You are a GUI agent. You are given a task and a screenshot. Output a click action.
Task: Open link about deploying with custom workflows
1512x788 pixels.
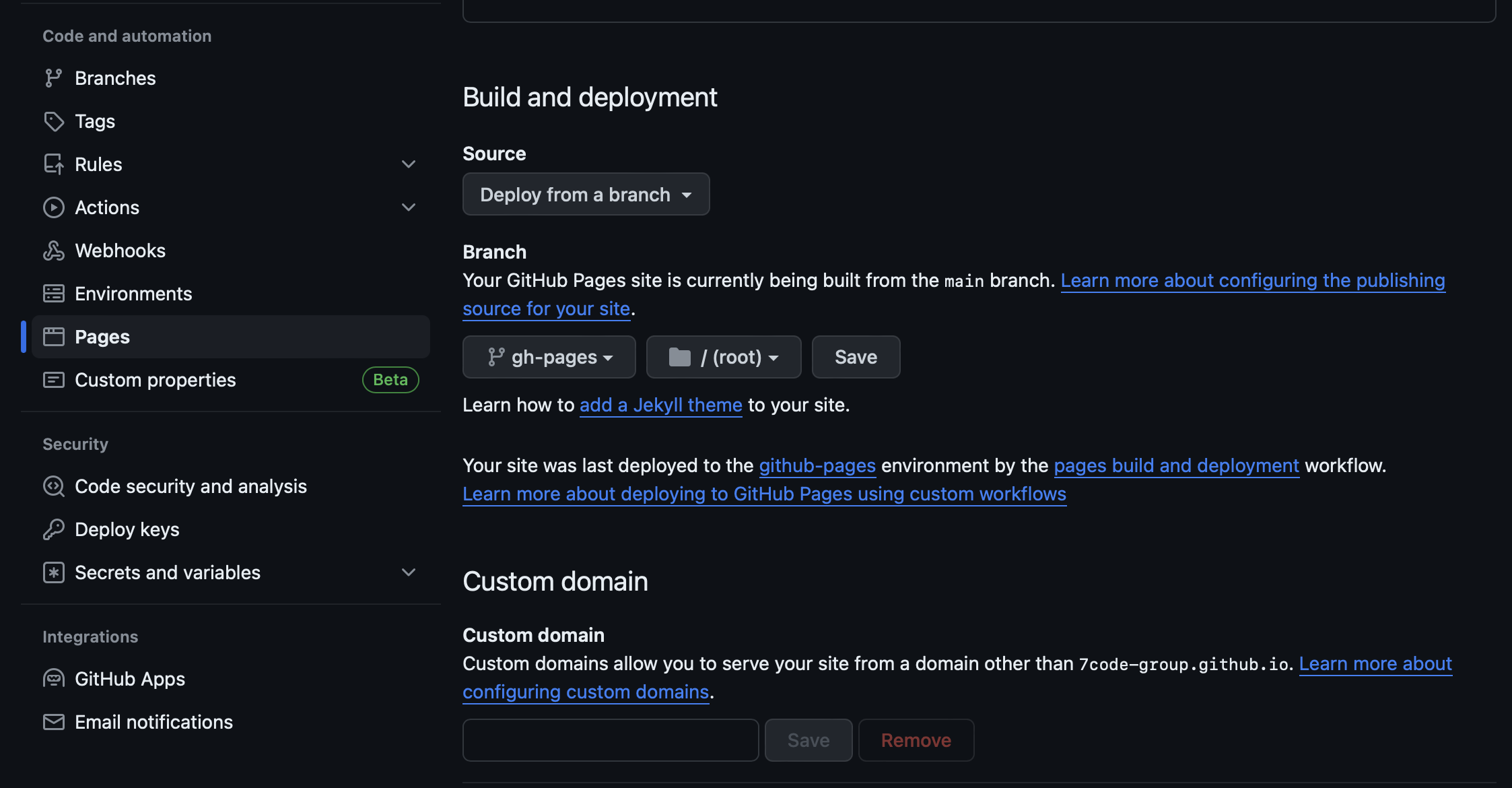765,494
